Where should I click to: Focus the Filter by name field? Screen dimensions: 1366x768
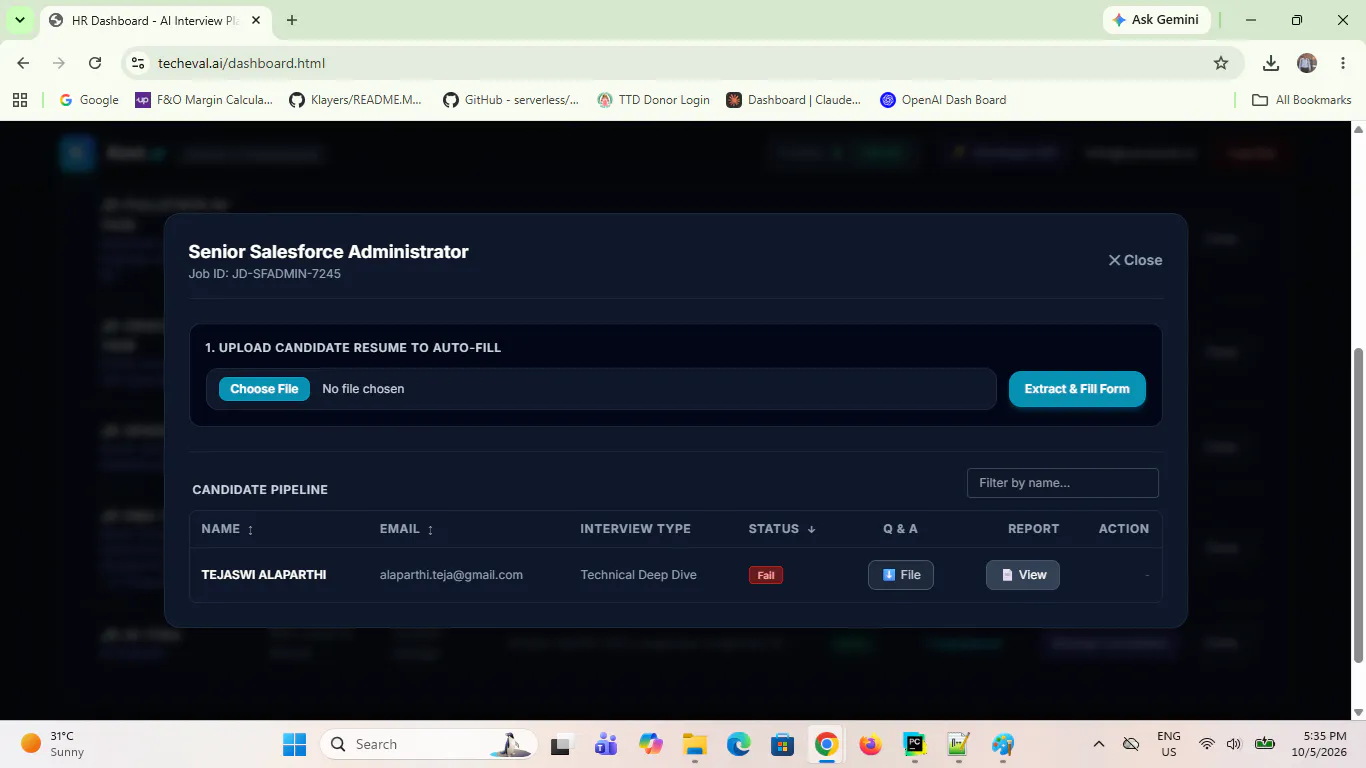[1062, 483]
